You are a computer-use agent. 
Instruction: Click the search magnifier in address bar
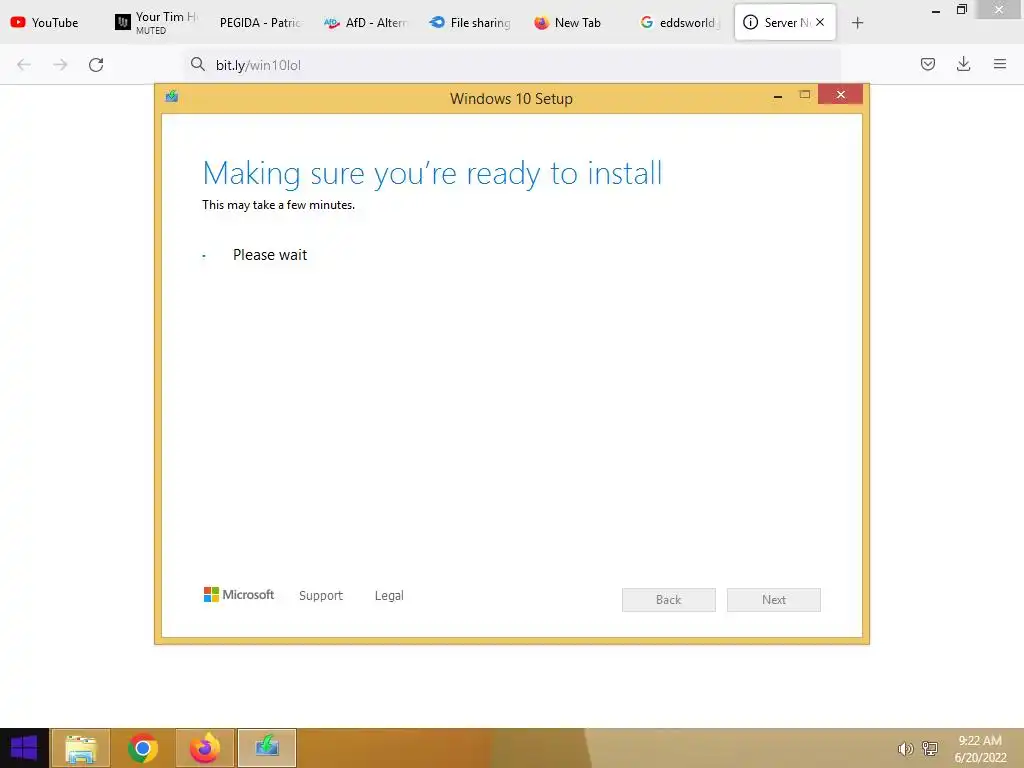[198, 64]
